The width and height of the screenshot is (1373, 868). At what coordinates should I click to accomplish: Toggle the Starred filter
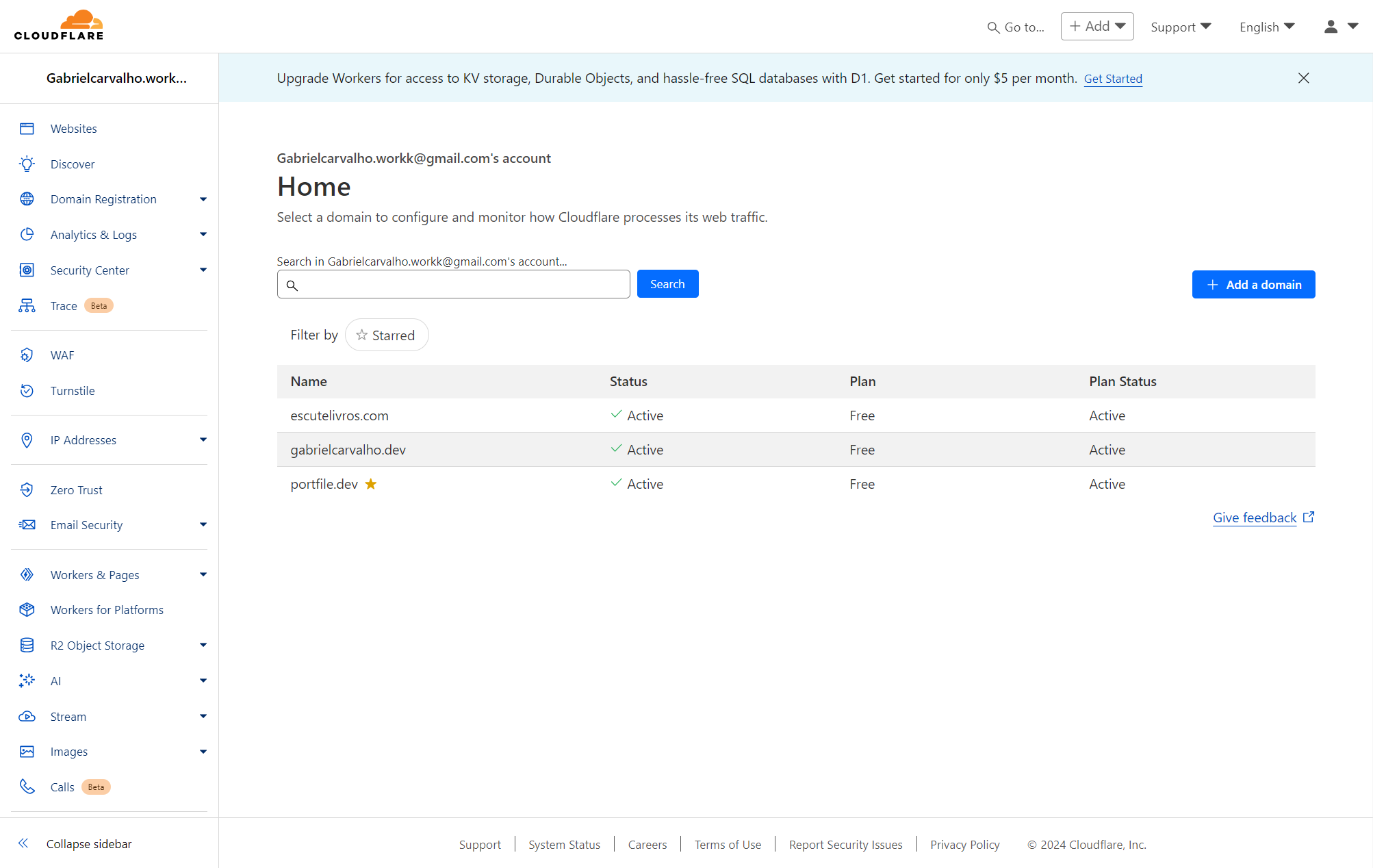point(387,335)
